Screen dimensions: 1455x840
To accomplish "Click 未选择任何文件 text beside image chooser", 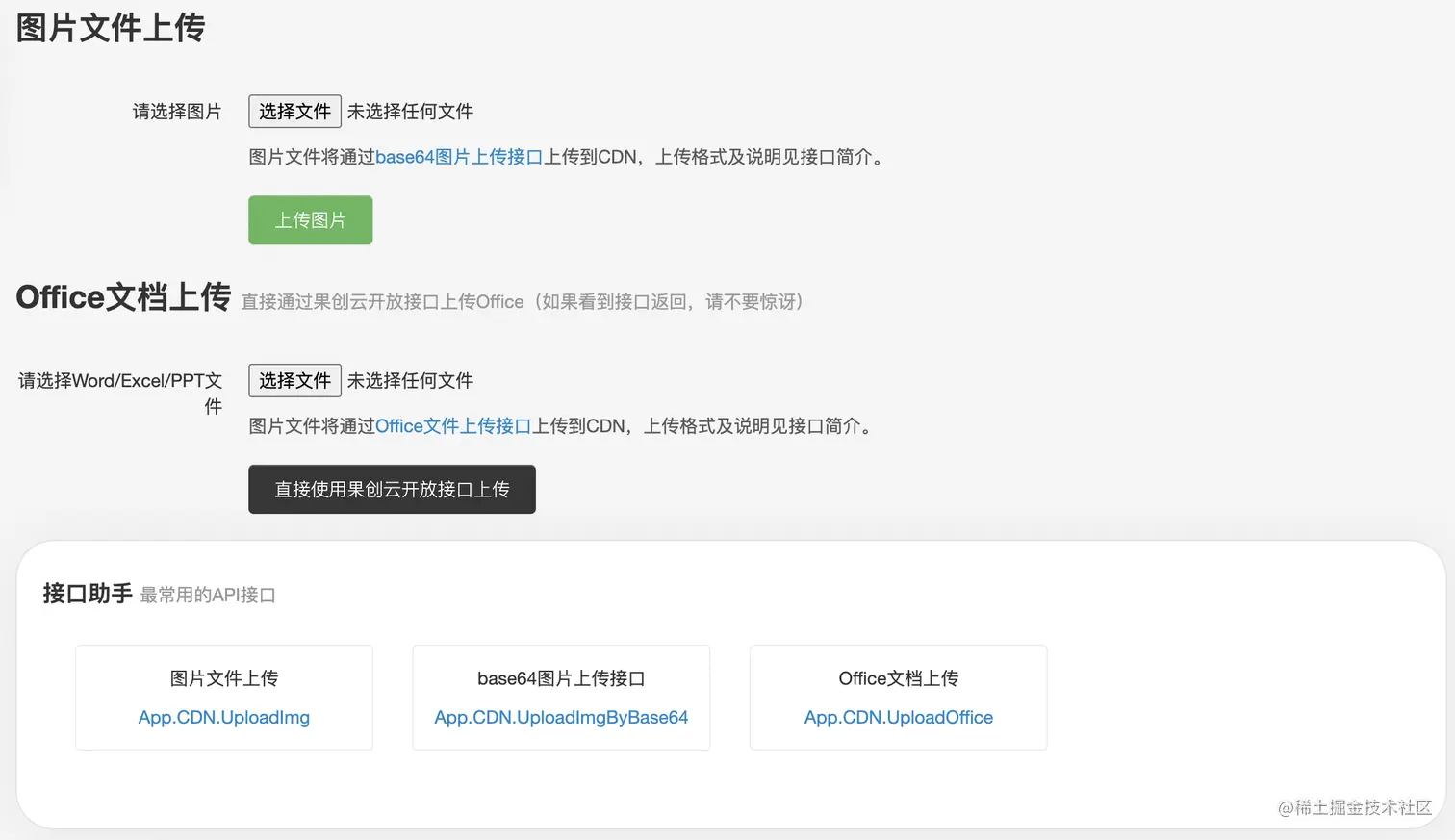I will click(x=410, y=112).
